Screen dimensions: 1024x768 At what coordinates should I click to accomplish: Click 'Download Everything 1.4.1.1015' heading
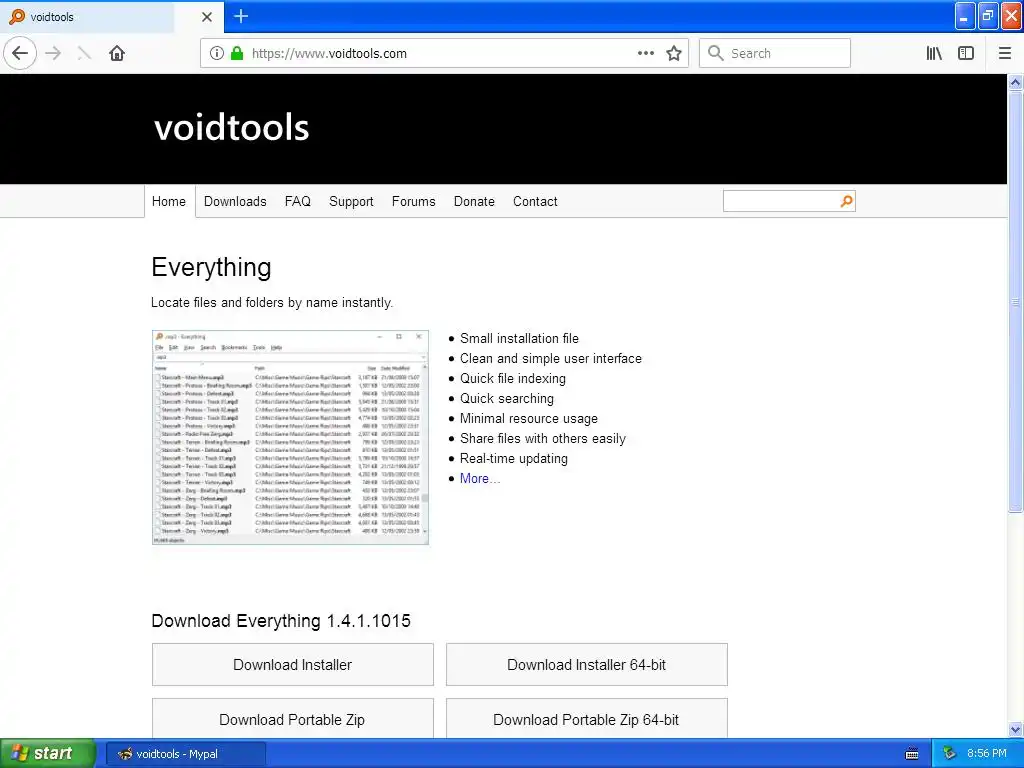pyautogui.click(x=281, y=620)
